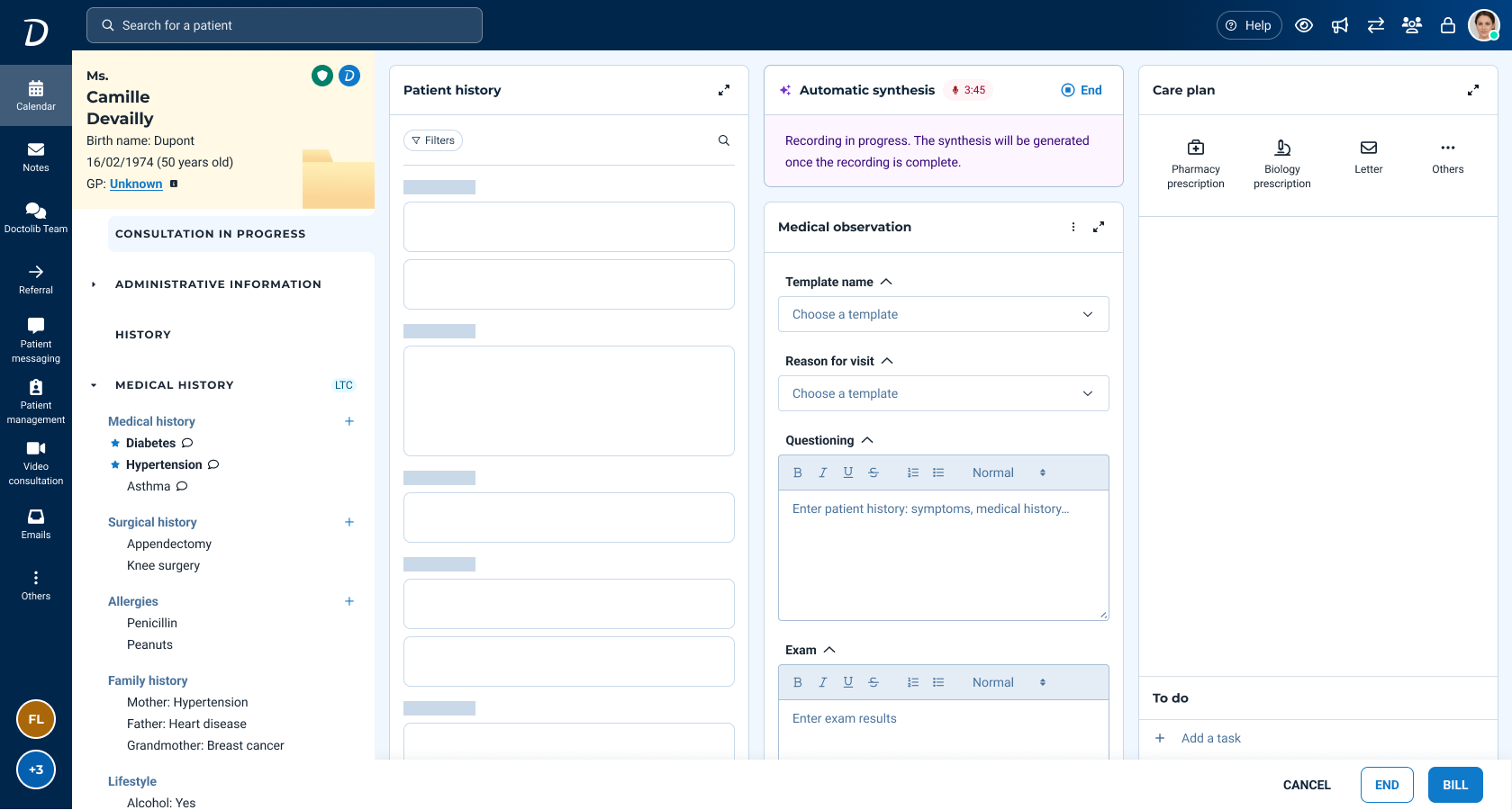Open Medical observation more options menu
This screenshot has width=1512, height=810.
tap(1073, 227)
